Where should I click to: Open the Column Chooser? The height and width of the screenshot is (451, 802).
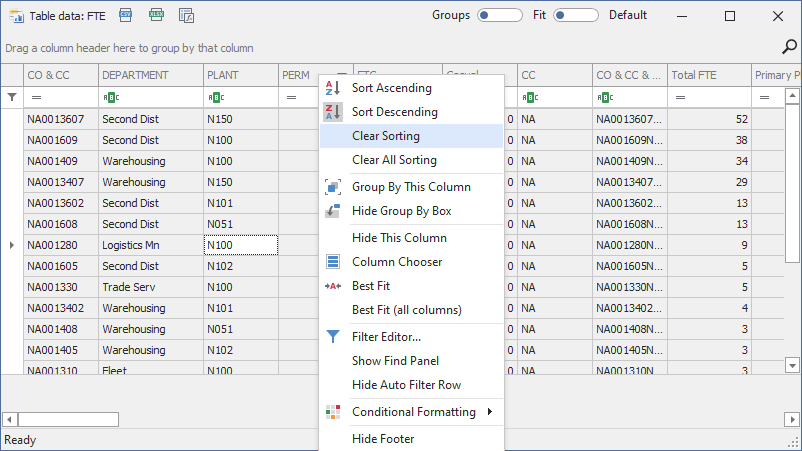point(397,262)
